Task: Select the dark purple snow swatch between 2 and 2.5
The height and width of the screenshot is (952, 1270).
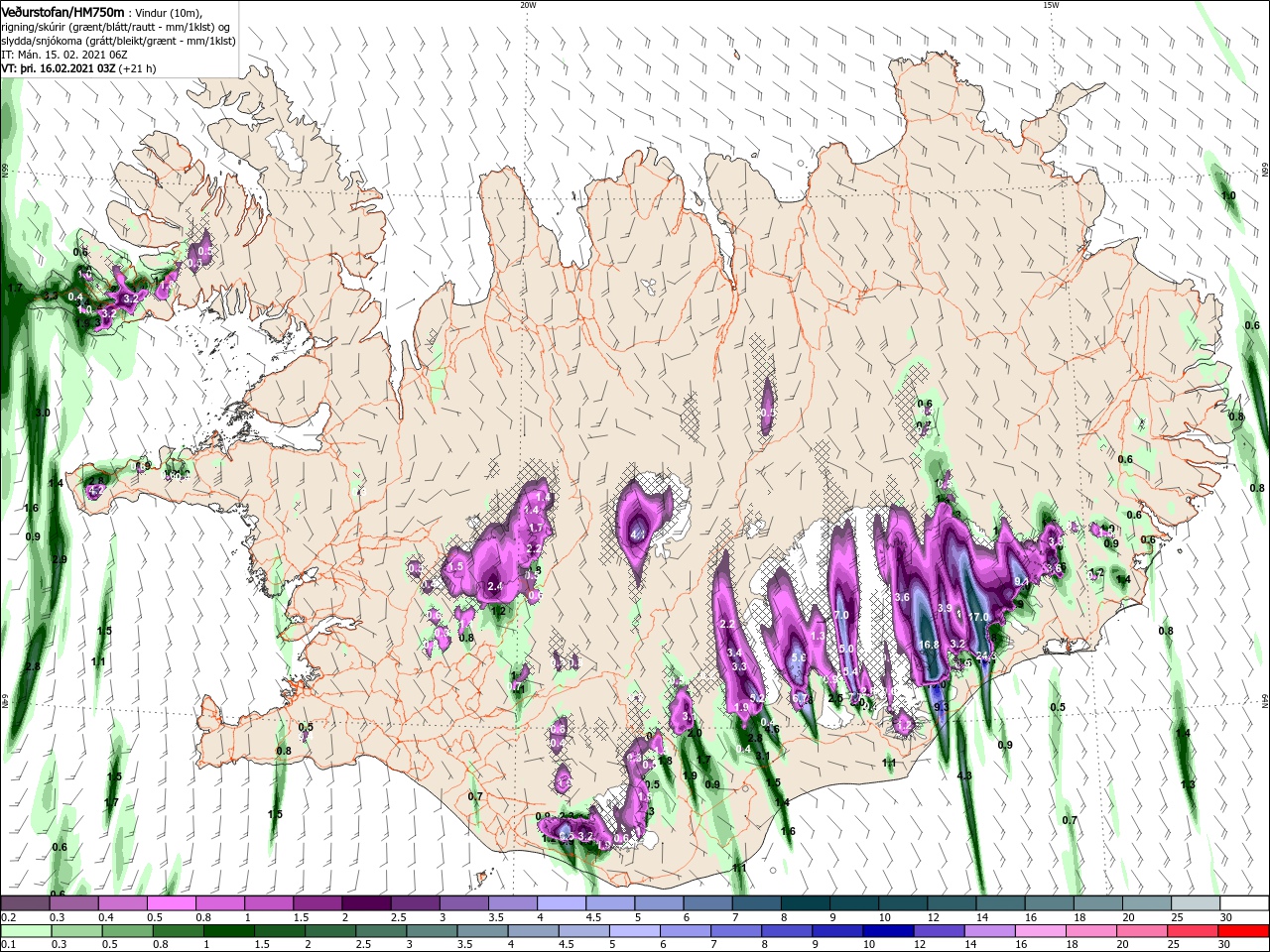Action: (365, 903)
